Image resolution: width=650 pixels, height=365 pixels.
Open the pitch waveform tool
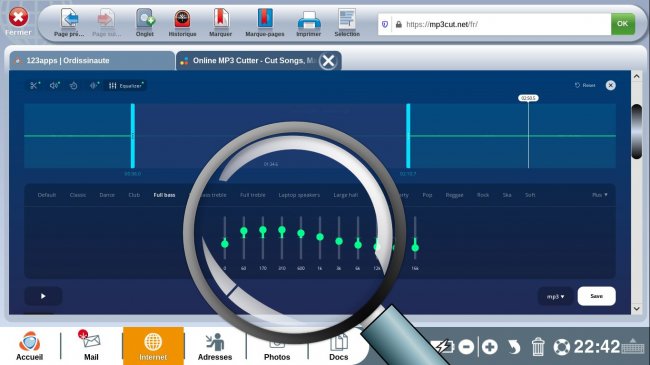(x=94, y=85)
